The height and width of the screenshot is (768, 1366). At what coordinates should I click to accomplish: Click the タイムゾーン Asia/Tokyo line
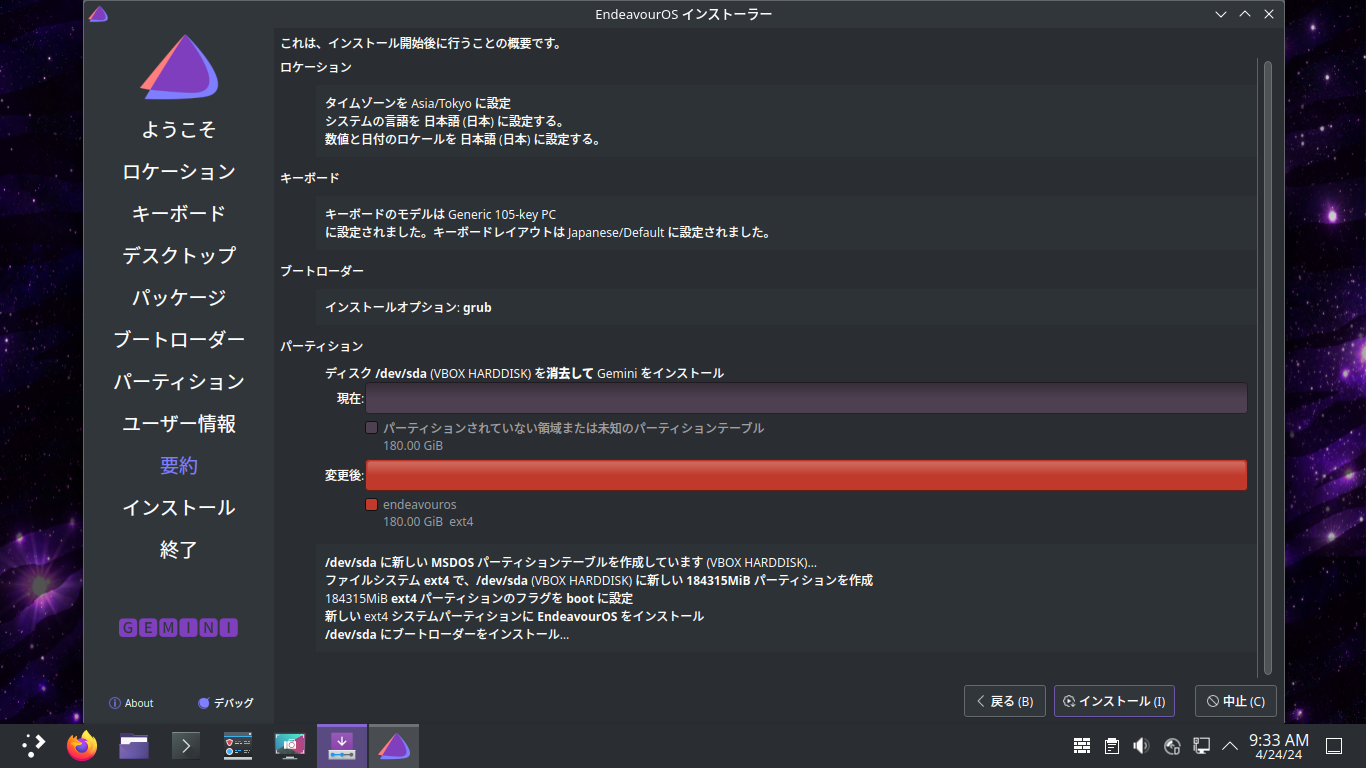pos(418,103)
